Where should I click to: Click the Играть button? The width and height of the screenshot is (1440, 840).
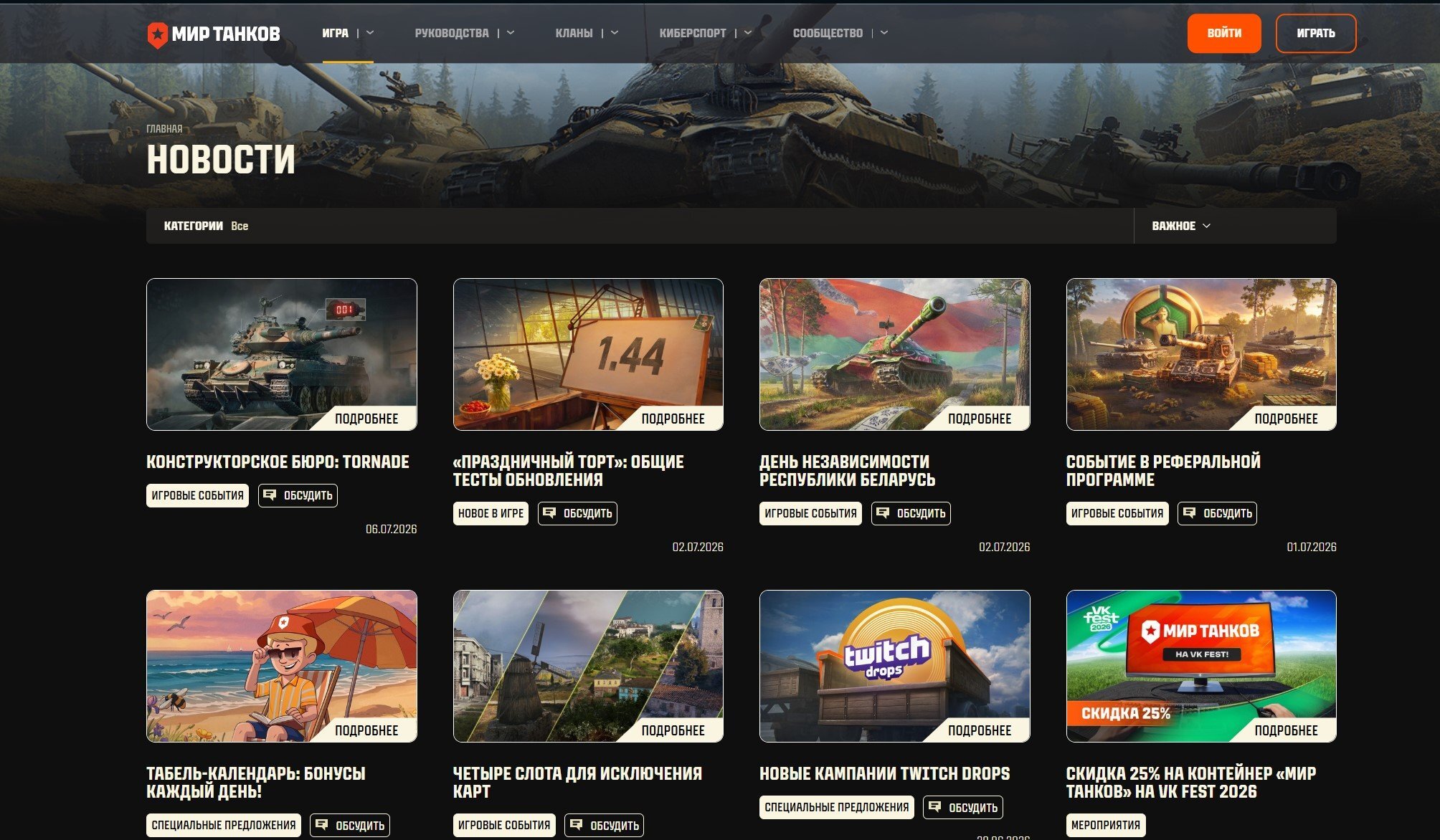[1316, 33]
